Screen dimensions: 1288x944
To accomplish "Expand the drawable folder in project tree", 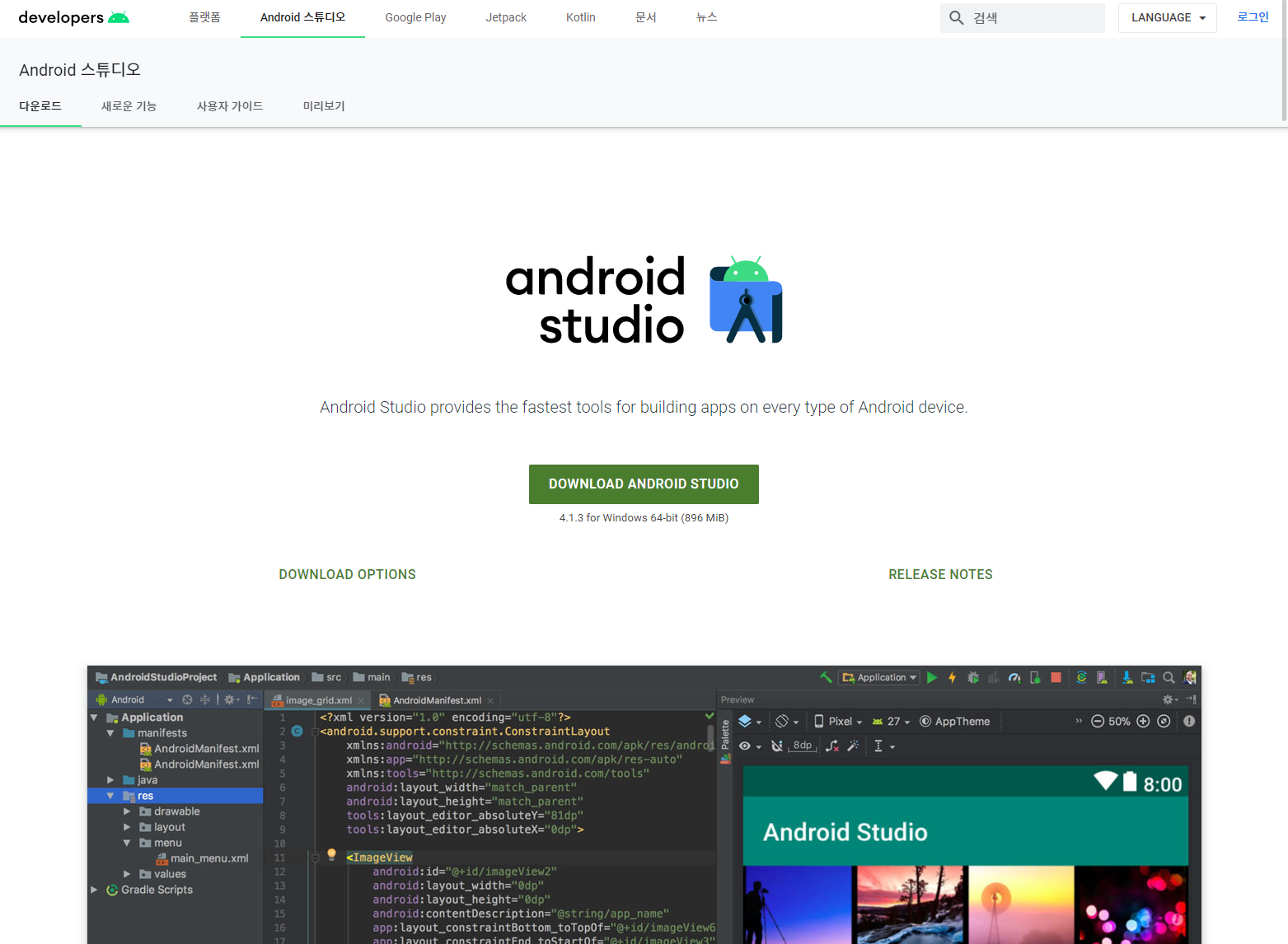I will 127,811.
